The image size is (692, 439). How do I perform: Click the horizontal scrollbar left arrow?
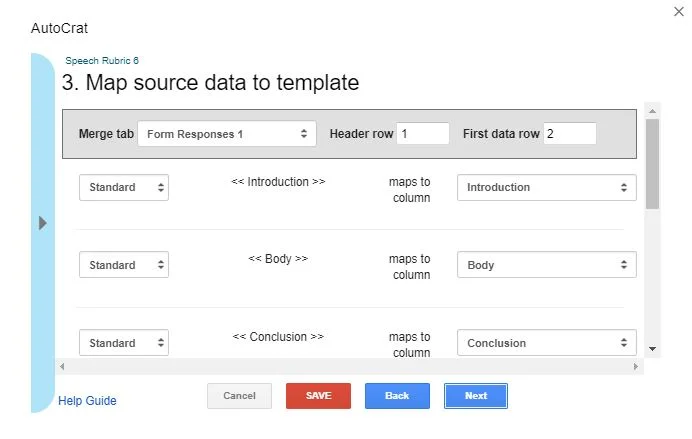pos(63,367)
